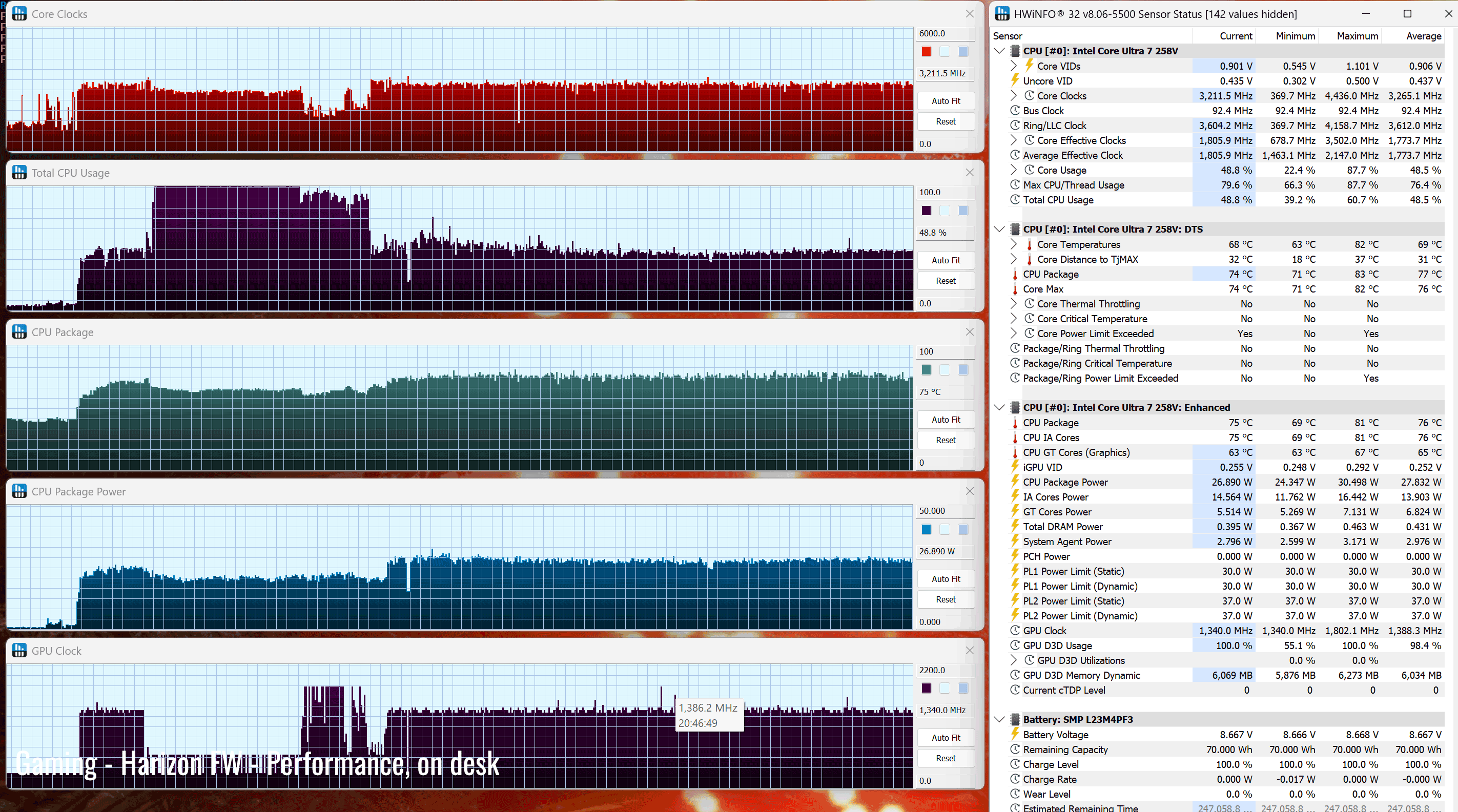Click the teal color swatch in CPU Package graph
The height and width of the screenshot is (812, 1458).
coord(926,370)
